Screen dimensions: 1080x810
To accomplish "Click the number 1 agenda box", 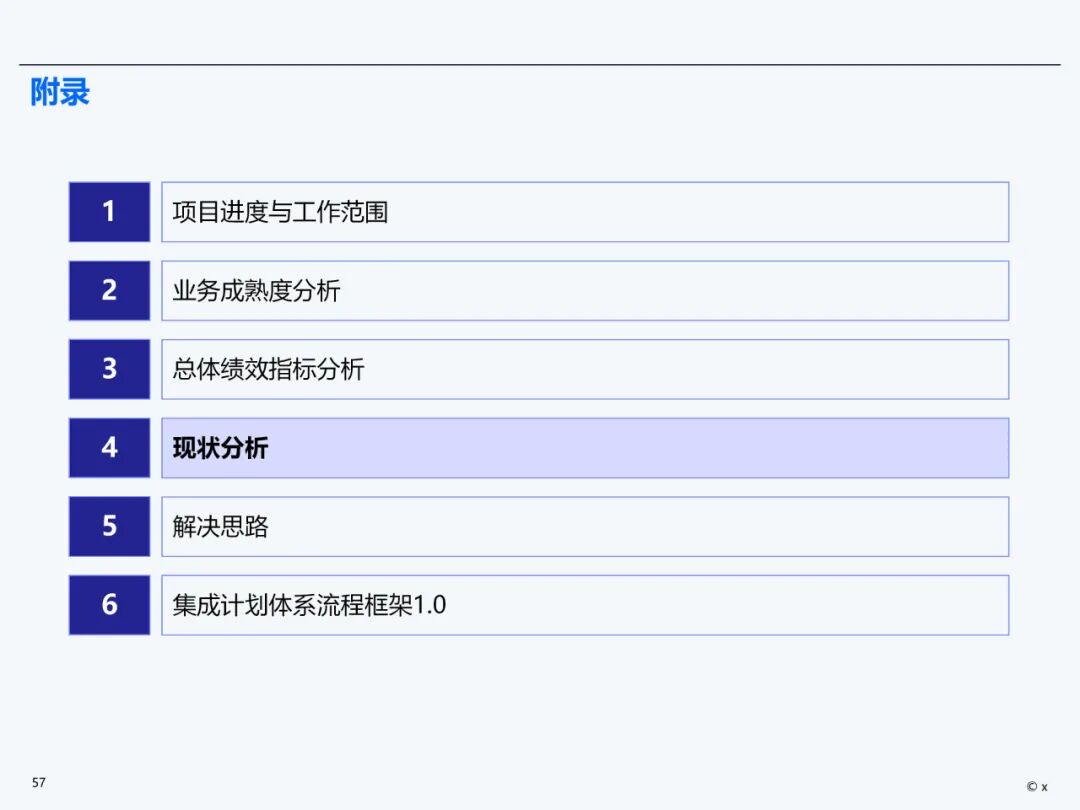I will [109, 212].
